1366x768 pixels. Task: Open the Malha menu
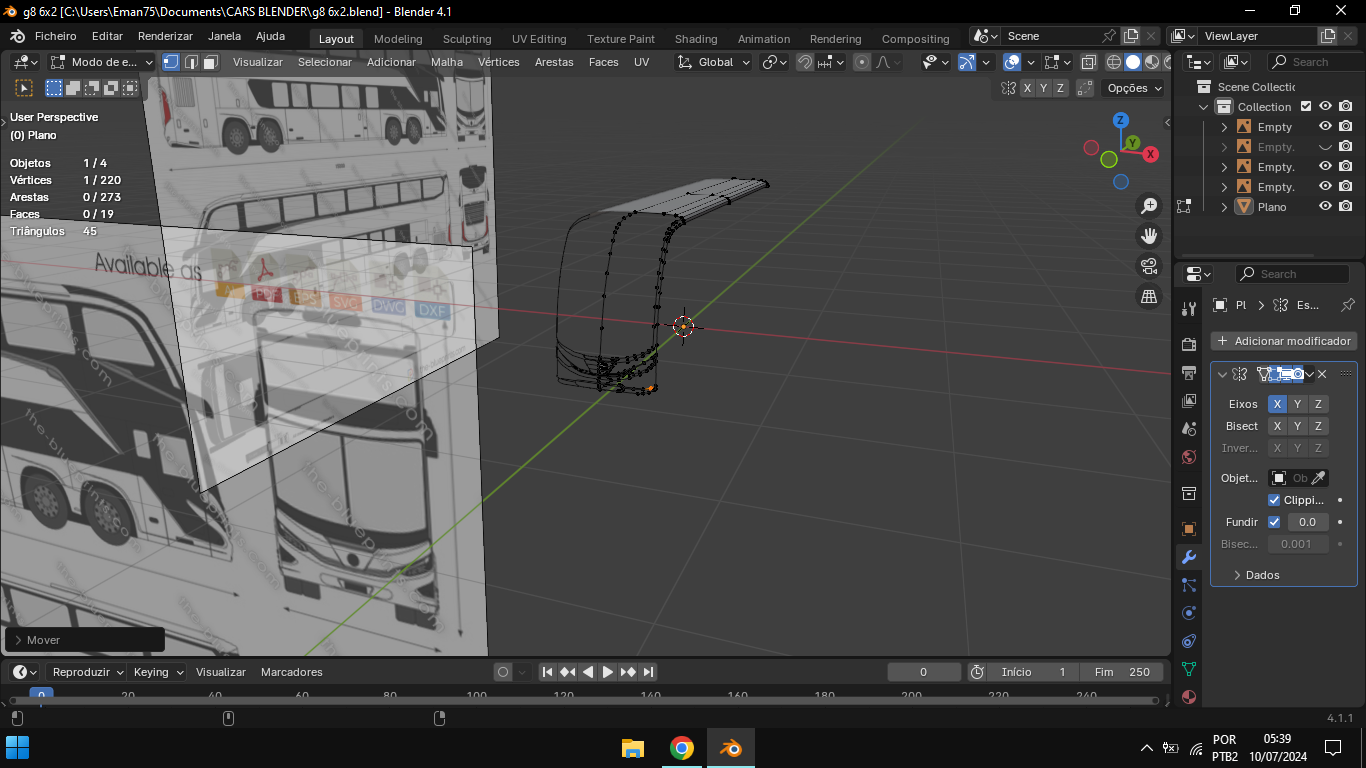[447, 62]
